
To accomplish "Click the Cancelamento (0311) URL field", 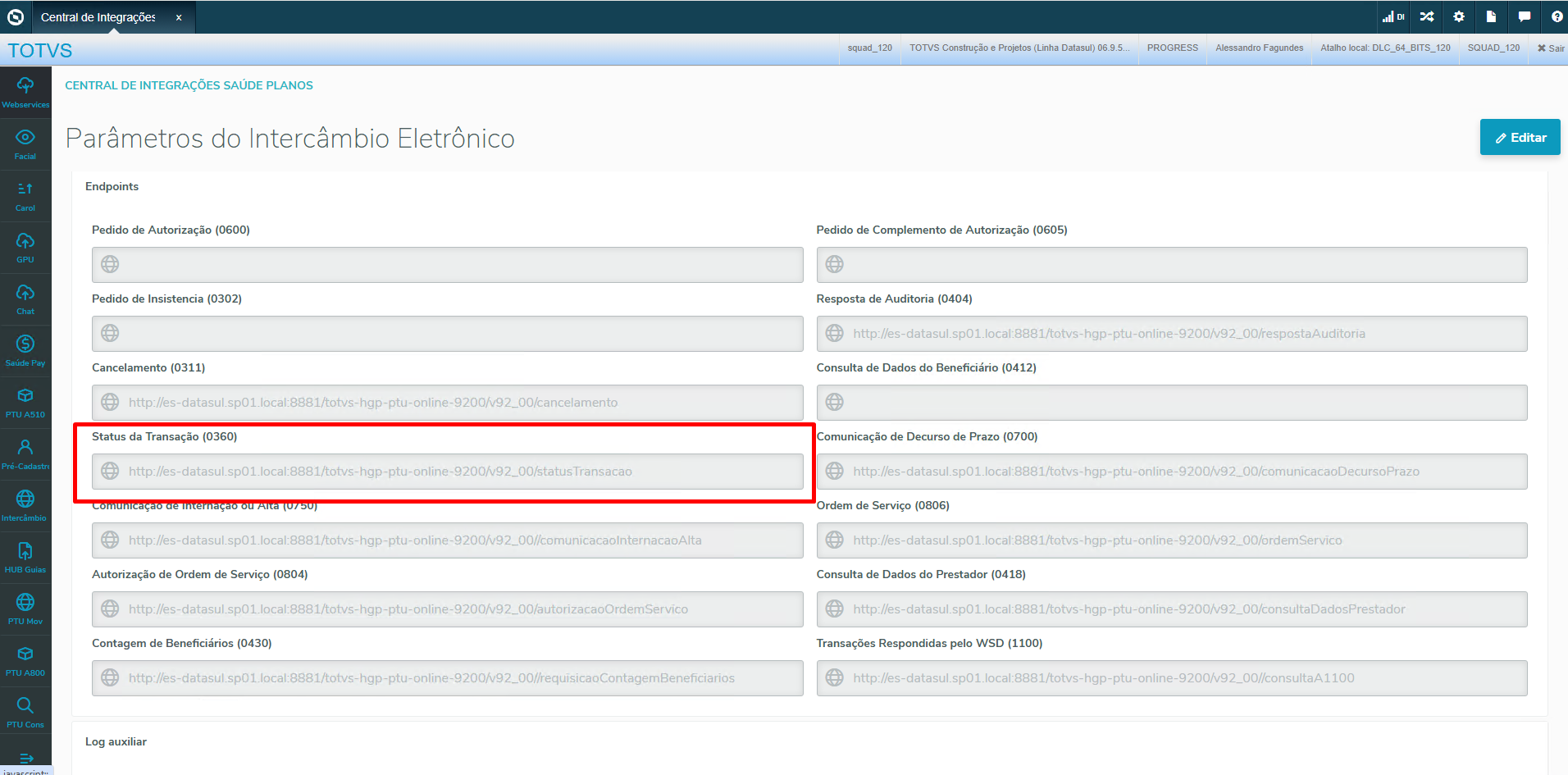I will [447, 403].
